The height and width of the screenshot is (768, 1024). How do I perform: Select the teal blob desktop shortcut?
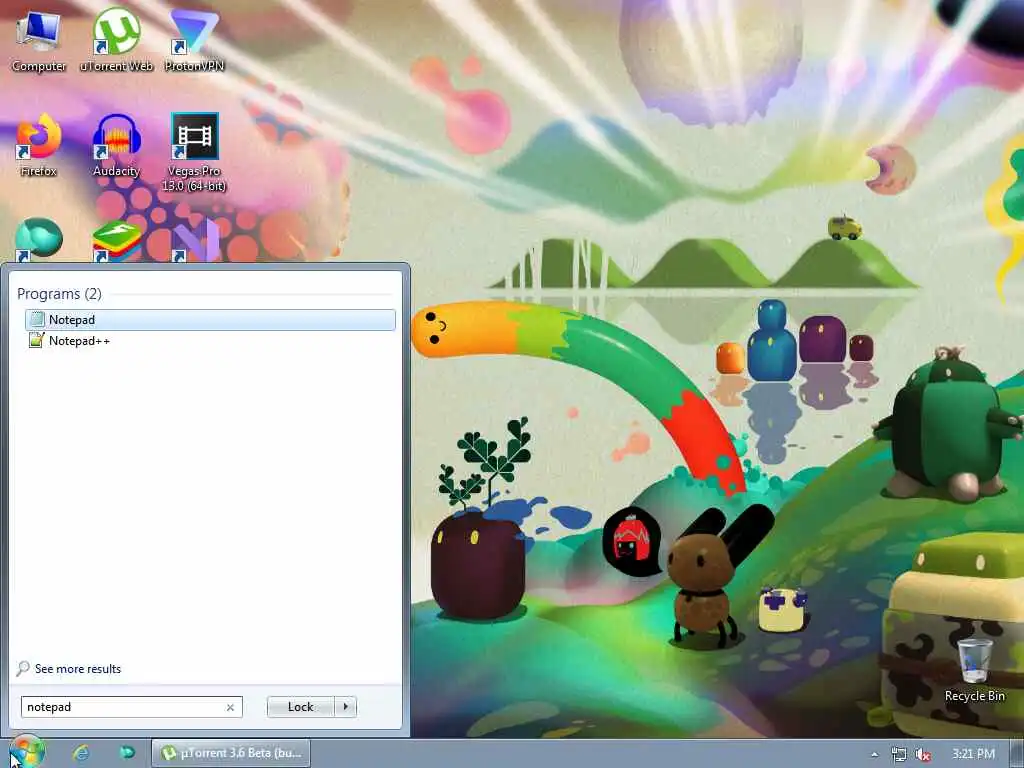click(x=39, y=239)
